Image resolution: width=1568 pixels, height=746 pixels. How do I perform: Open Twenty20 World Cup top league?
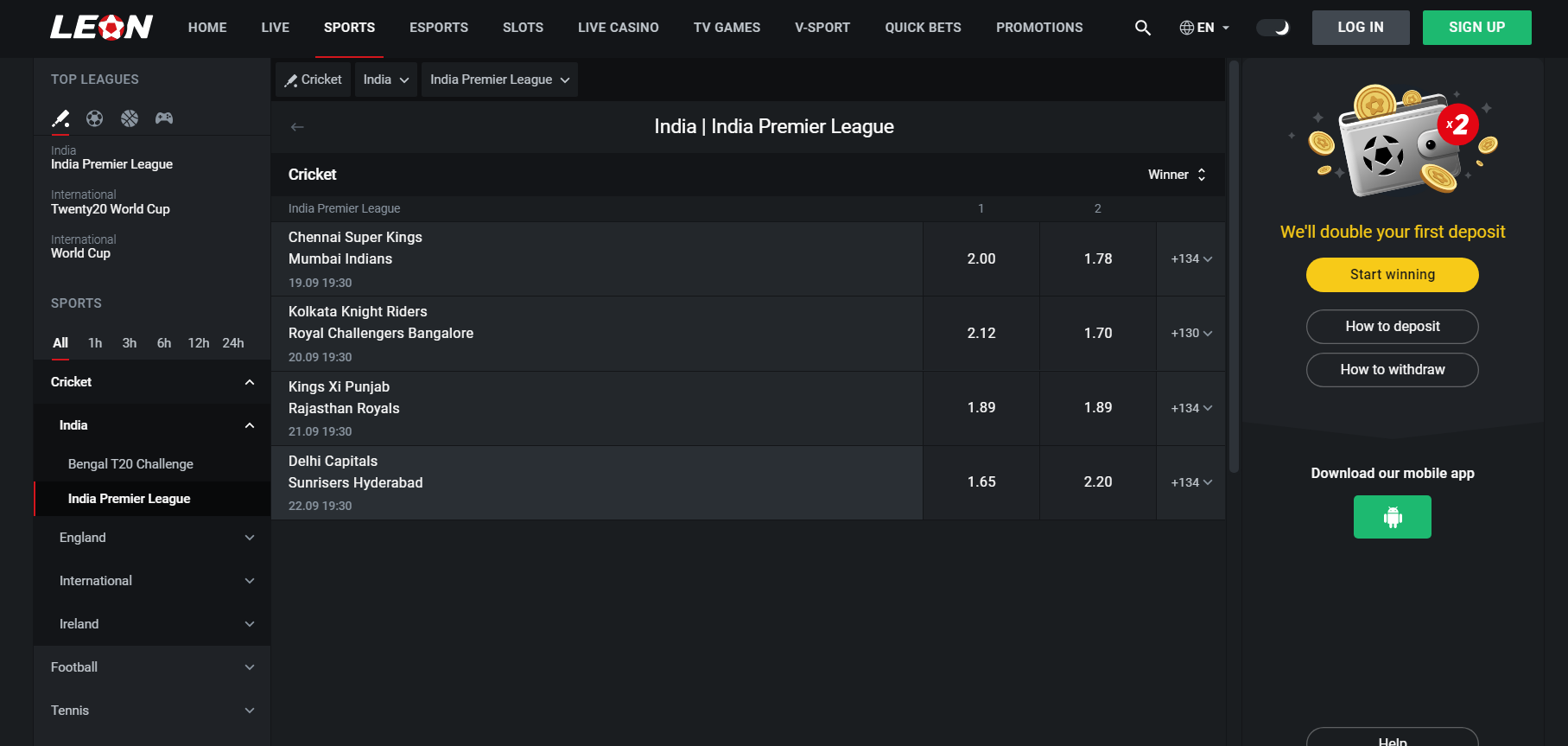point(111,202)
